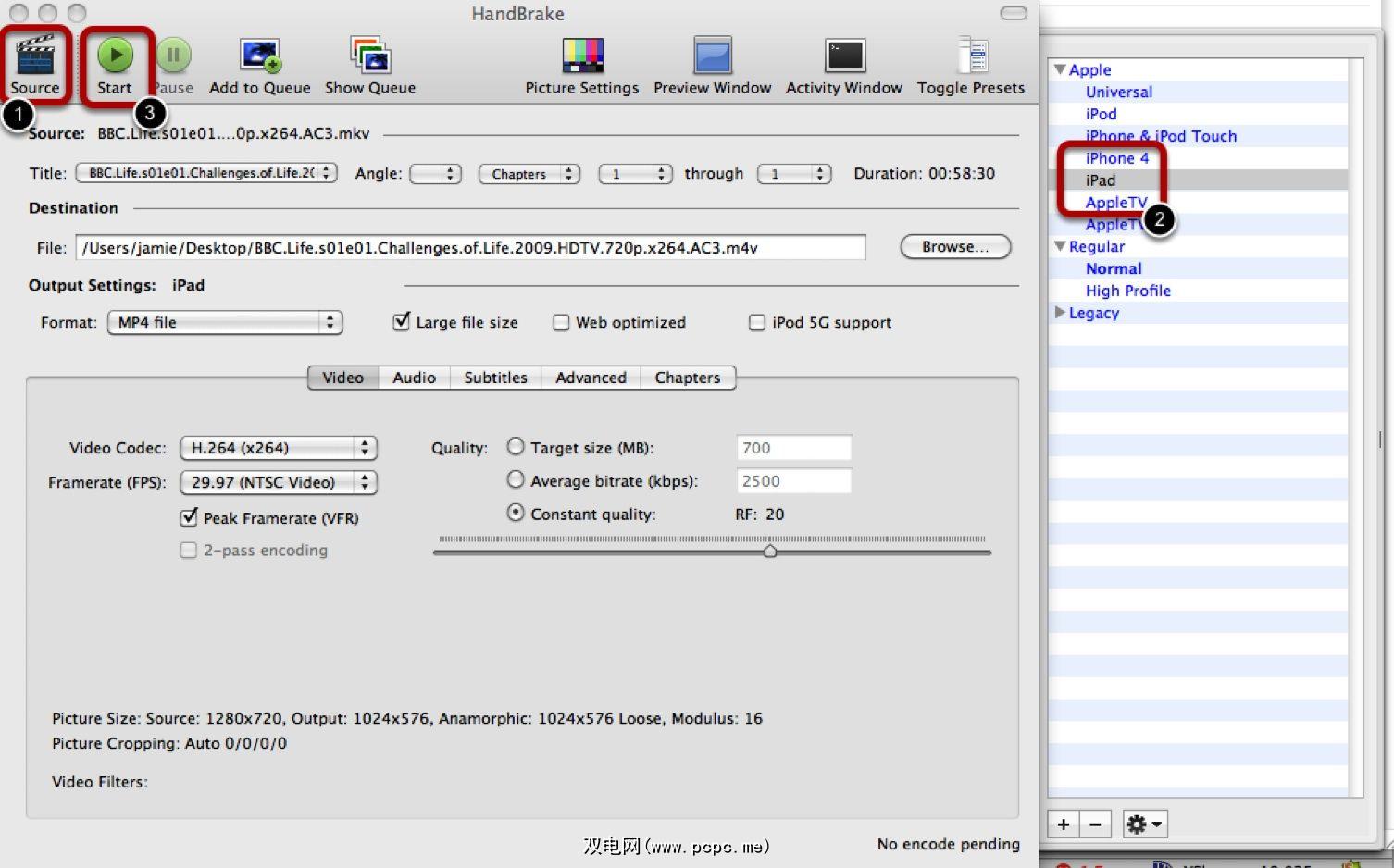Open the Preview Window
The image size is (1394, 868).
713,56
